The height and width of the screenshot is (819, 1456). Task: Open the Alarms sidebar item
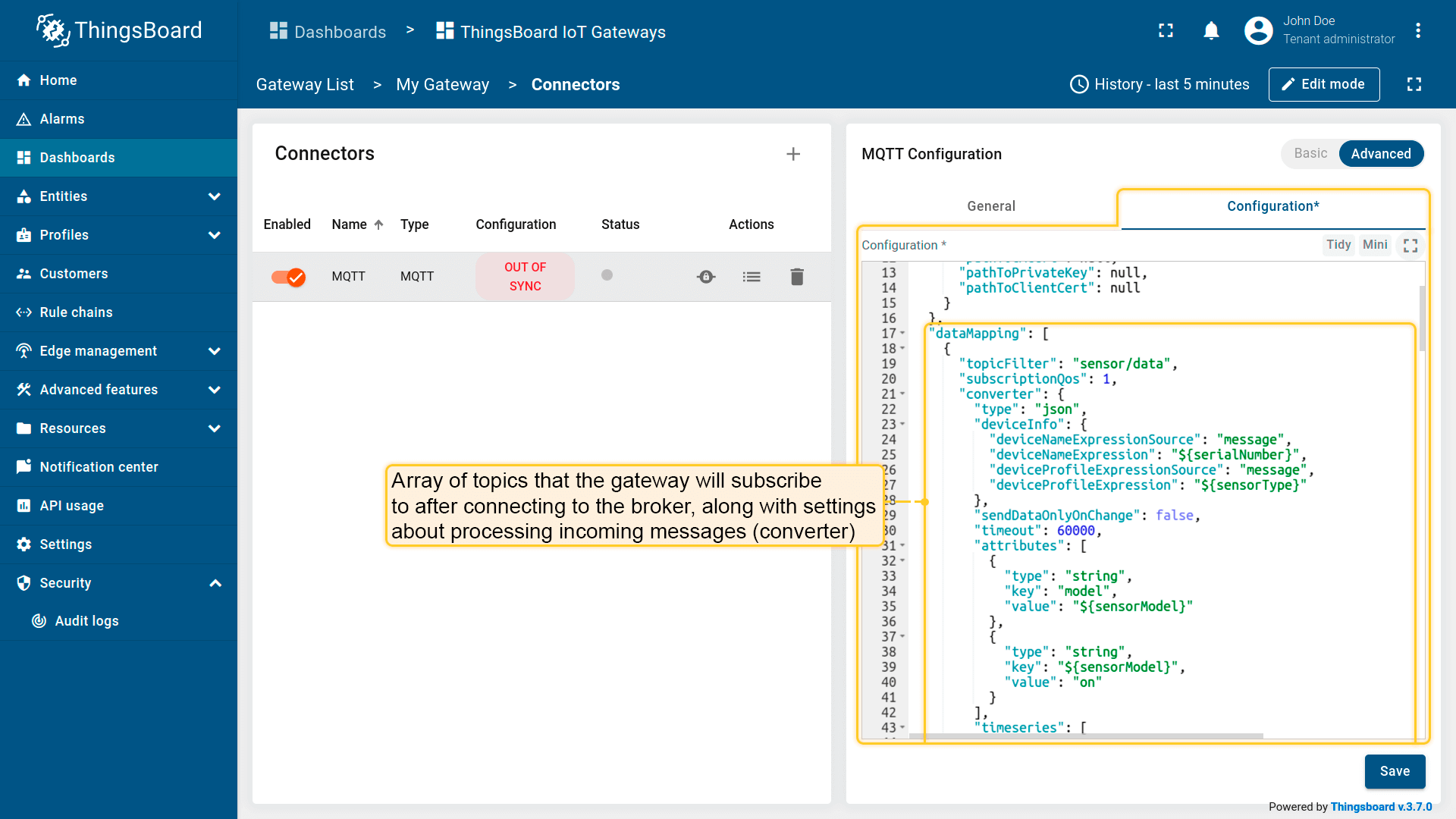(118, 119)
